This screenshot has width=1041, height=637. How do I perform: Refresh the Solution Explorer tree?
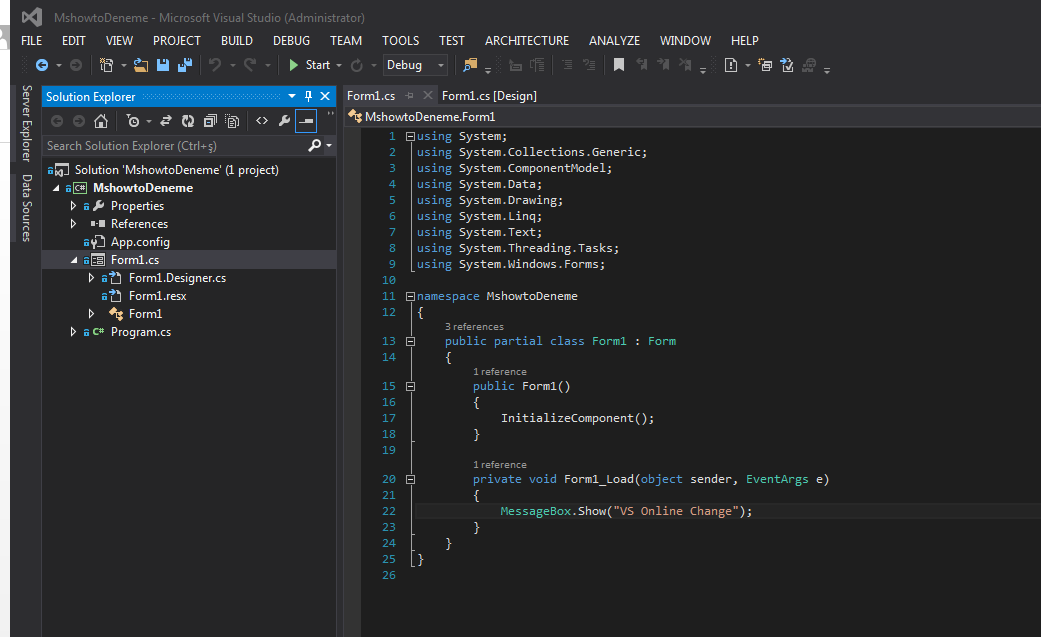click(188, 121)
